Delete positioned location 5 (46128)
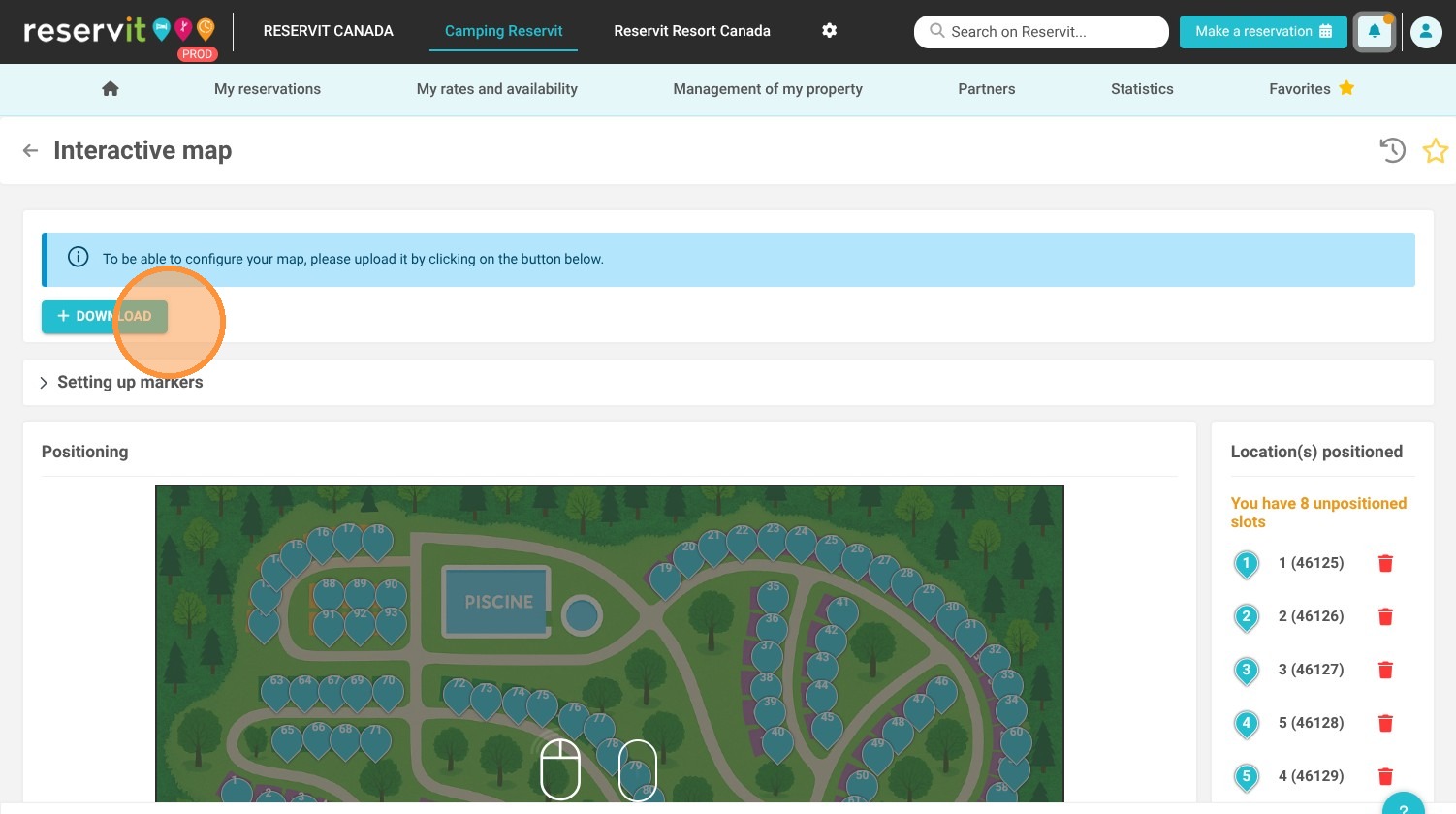This screenshot has width=1456, height=814. click(1385, 723)
